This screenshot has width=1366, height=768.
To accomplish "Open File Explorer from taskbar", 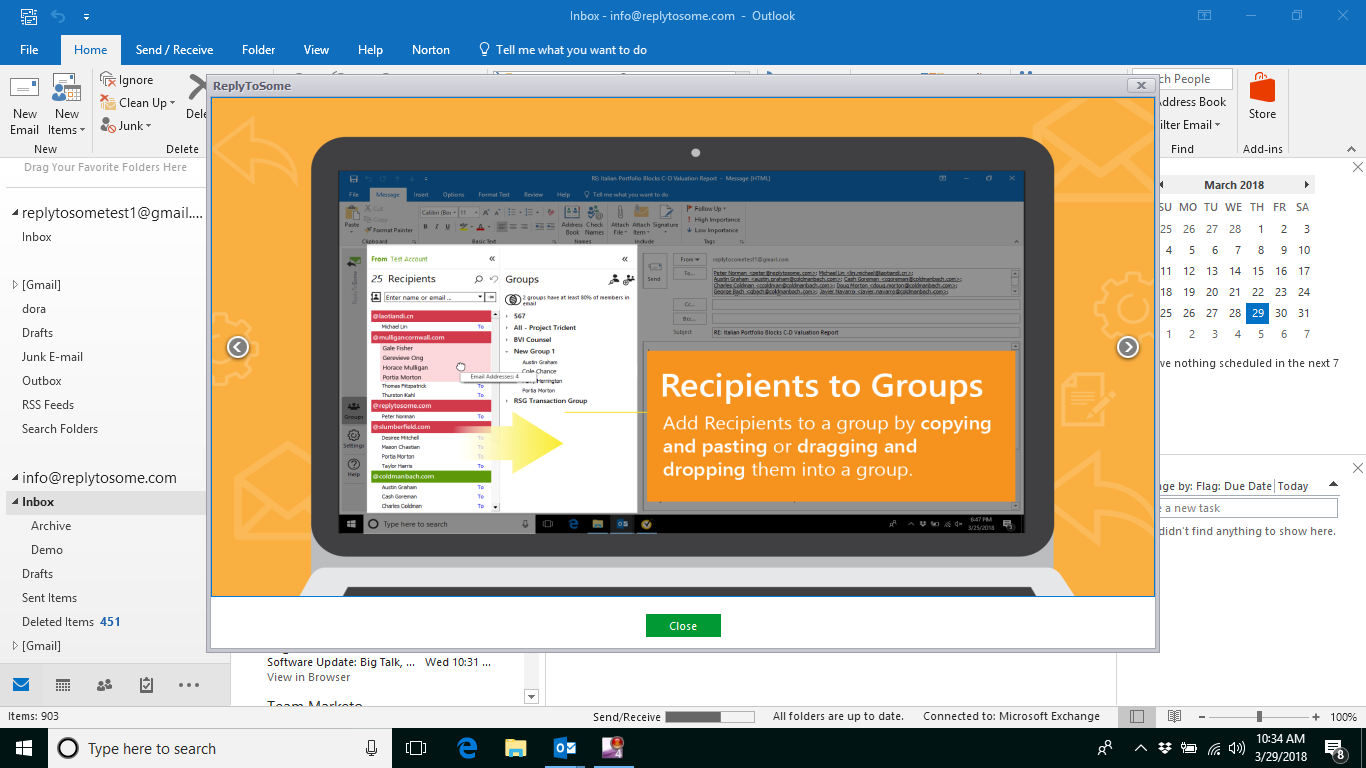I will 515,748.
